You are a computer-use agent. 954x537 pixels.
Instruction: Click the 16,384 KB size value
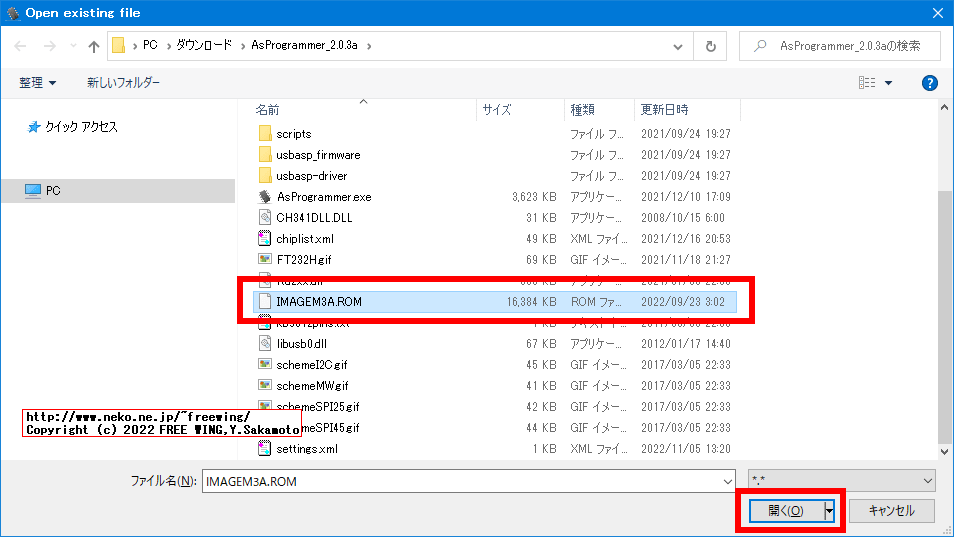coord(531,302)
